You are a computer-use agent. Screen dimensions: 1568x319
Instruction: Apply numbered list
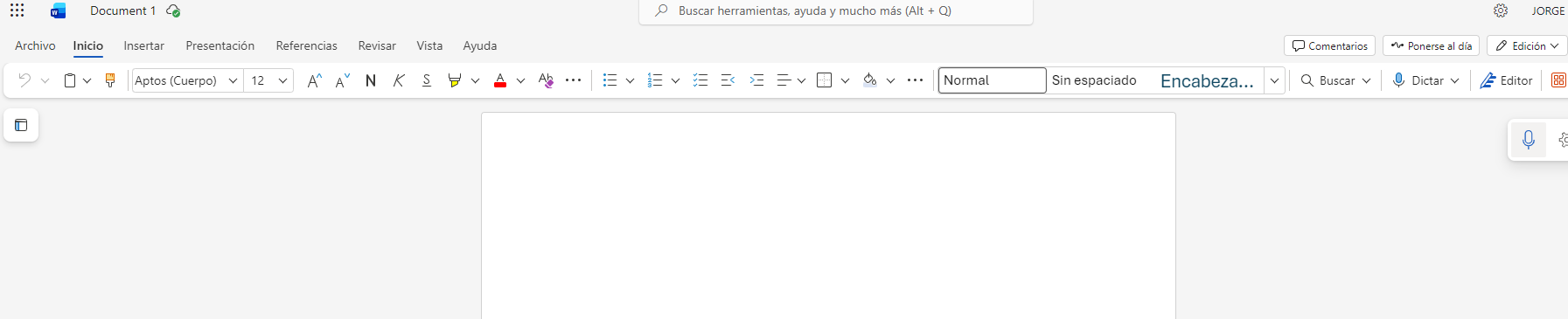tap(655, 80)
